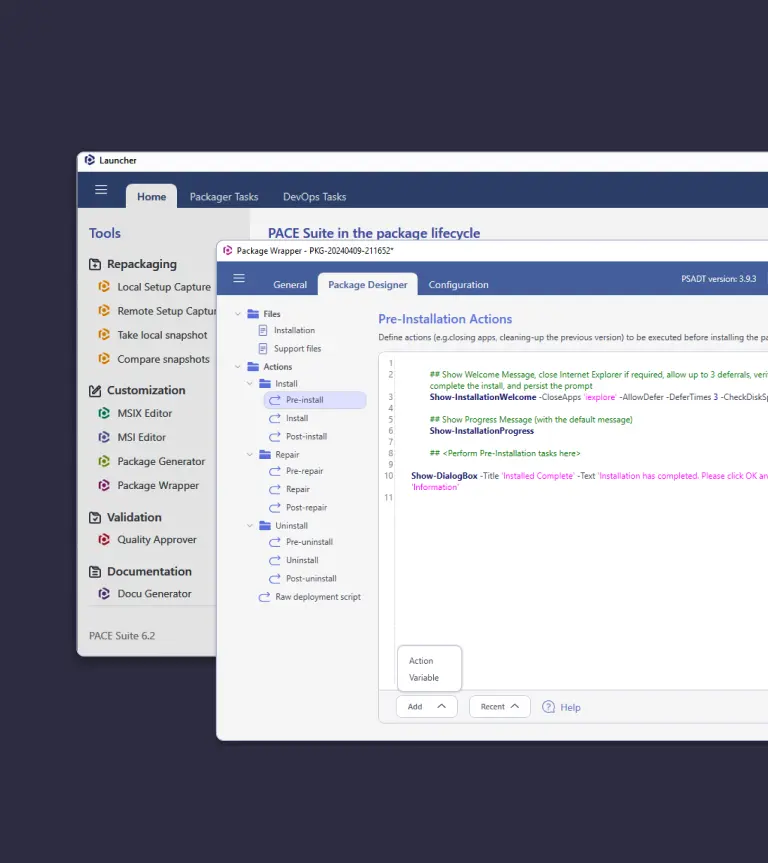This screenshot has width=768, height=863.
Task: Click the Take local snapshot icon
Action: point(103,335)
